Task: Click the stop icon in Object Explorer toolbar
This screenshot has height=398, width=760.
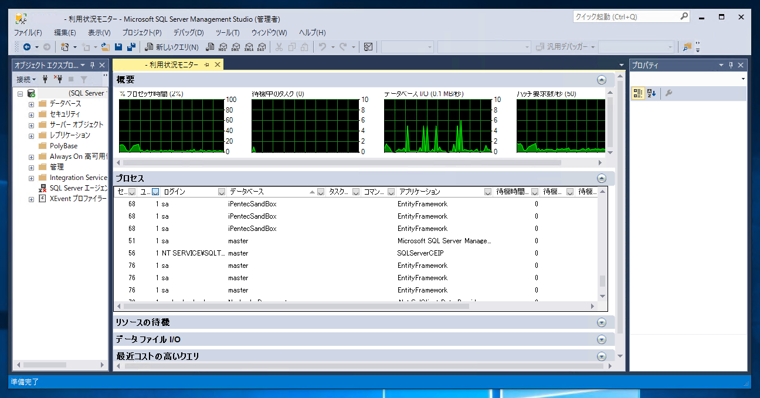Action: pyautogui.click(x=71, y=79)
